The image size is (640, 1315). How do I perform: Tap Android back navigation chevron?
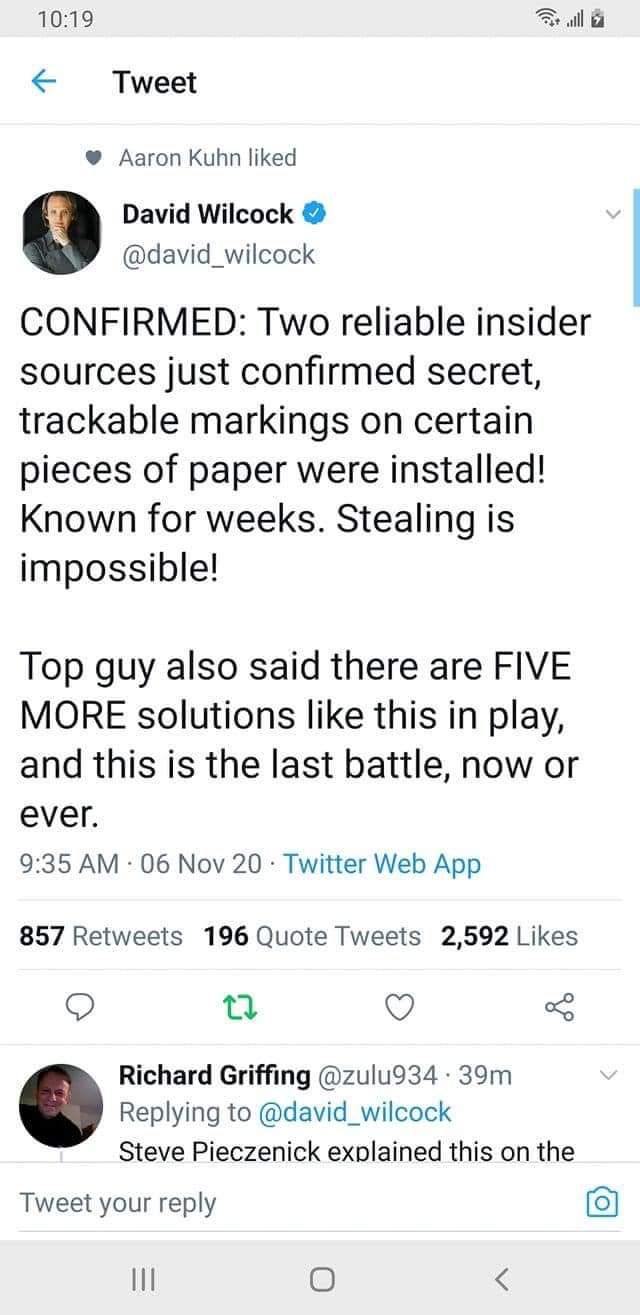coord(502,1278)
